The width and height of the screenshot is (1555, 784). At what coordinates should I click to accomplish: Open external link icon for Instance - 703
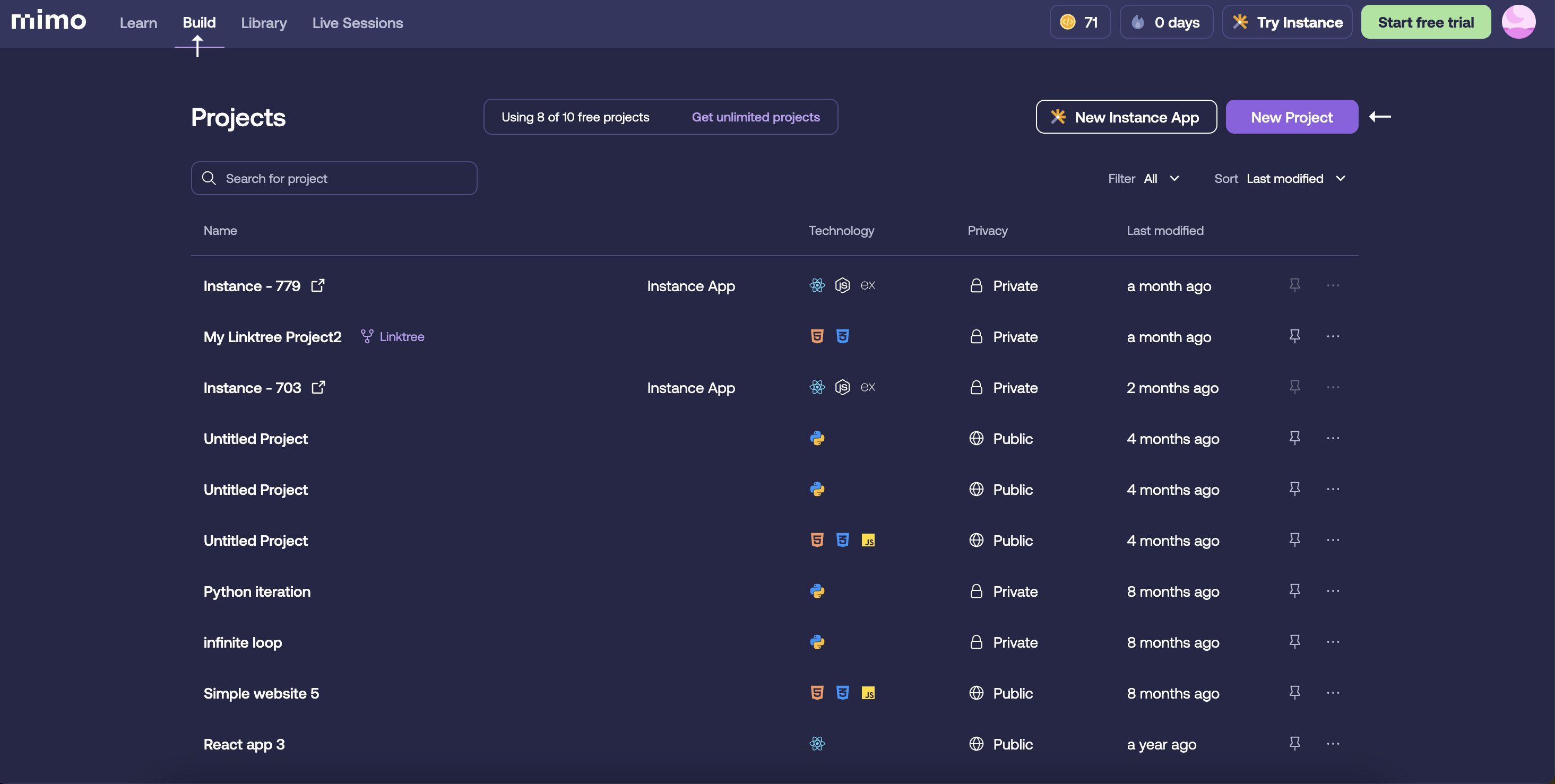click(318, 387)
